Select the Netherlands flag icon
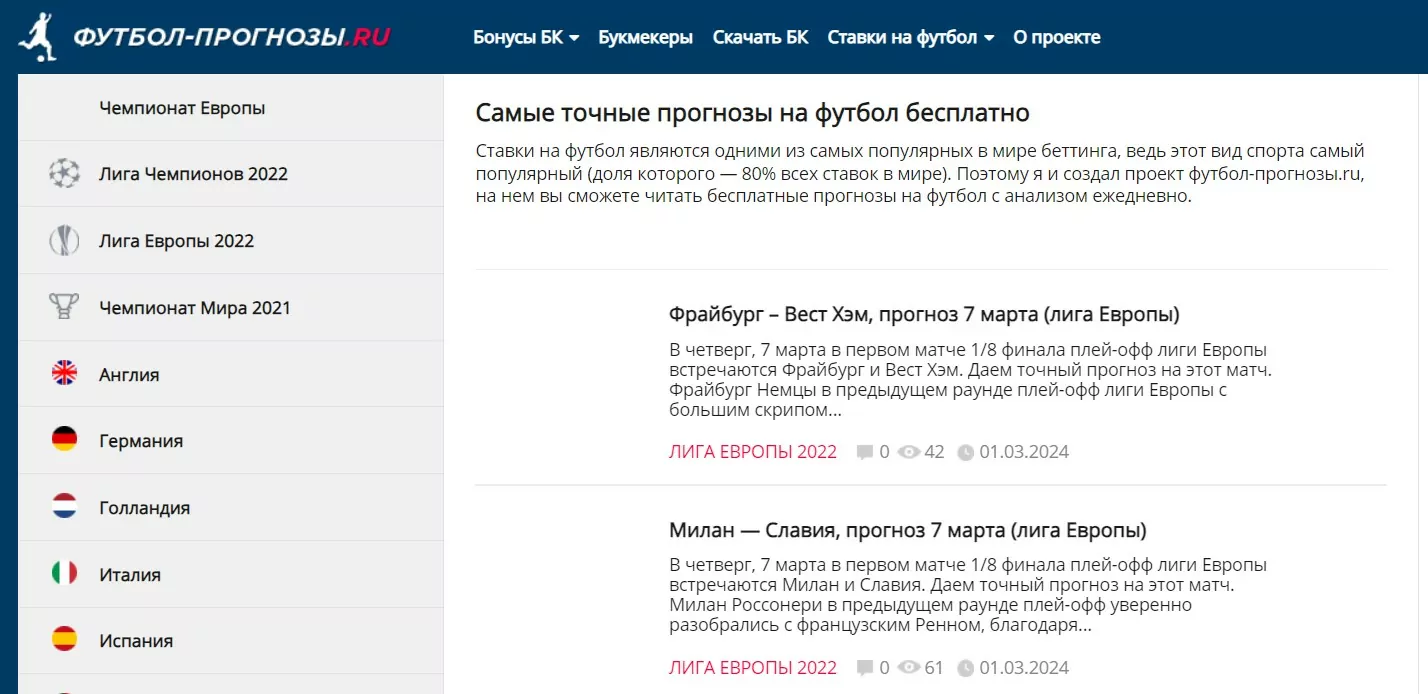The height and width of the screenshot is (694, 1428). click(x=64, y=507)
